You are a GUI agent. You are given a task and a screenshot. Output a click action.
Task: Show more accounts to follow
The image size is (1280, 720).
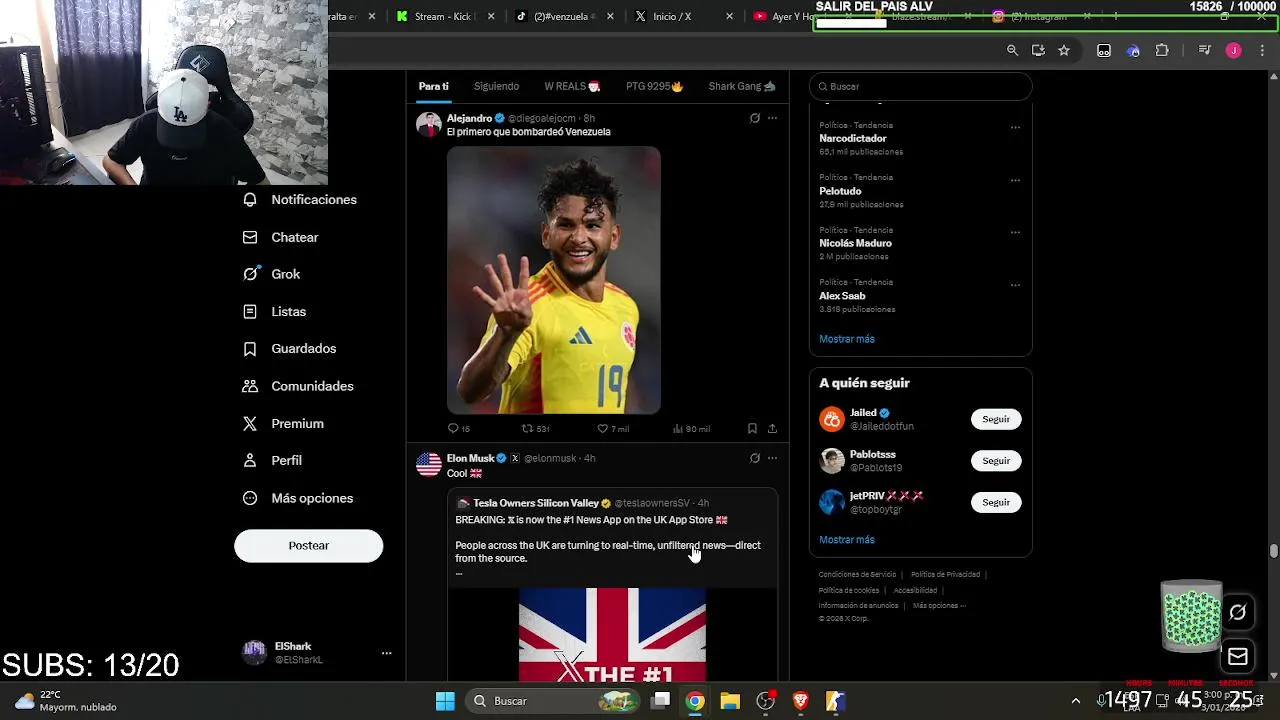click(847, 540)
